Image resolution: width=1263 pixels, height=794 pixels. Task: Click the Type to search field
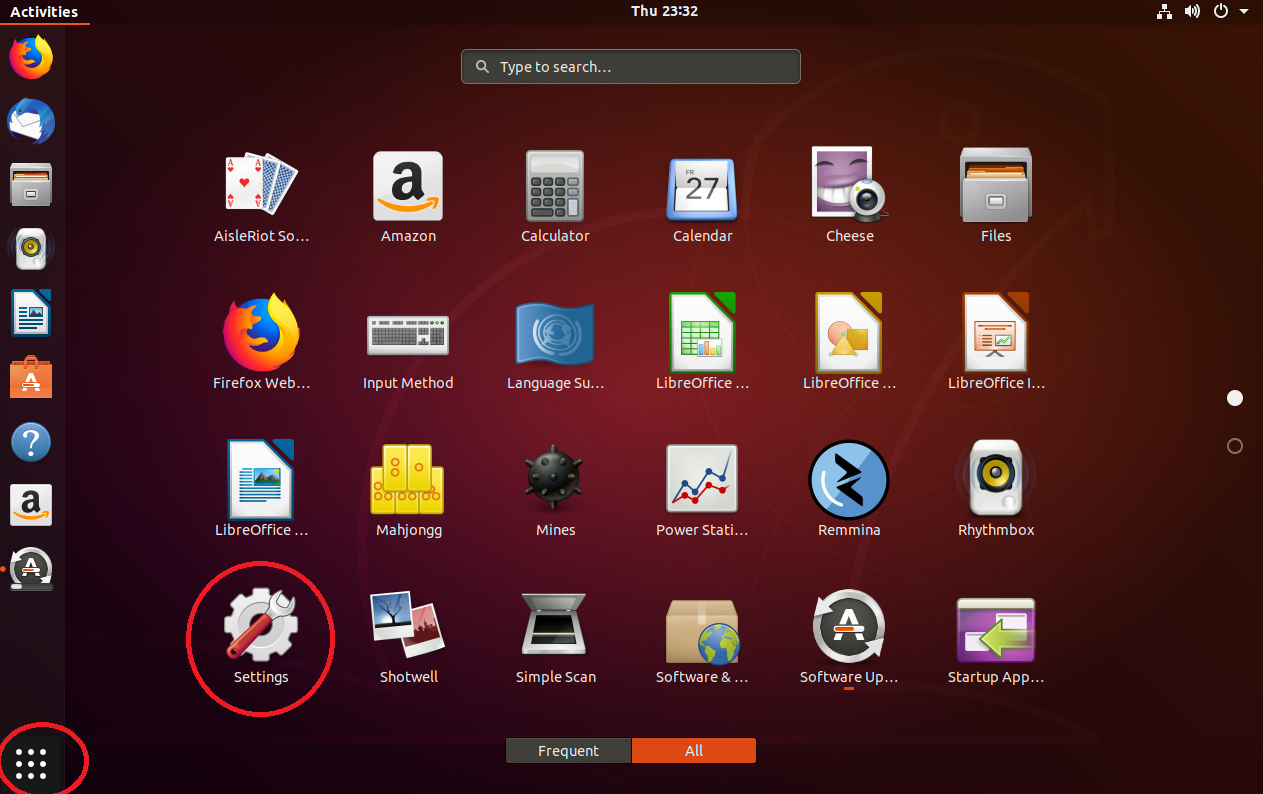[x=631, y=67]
